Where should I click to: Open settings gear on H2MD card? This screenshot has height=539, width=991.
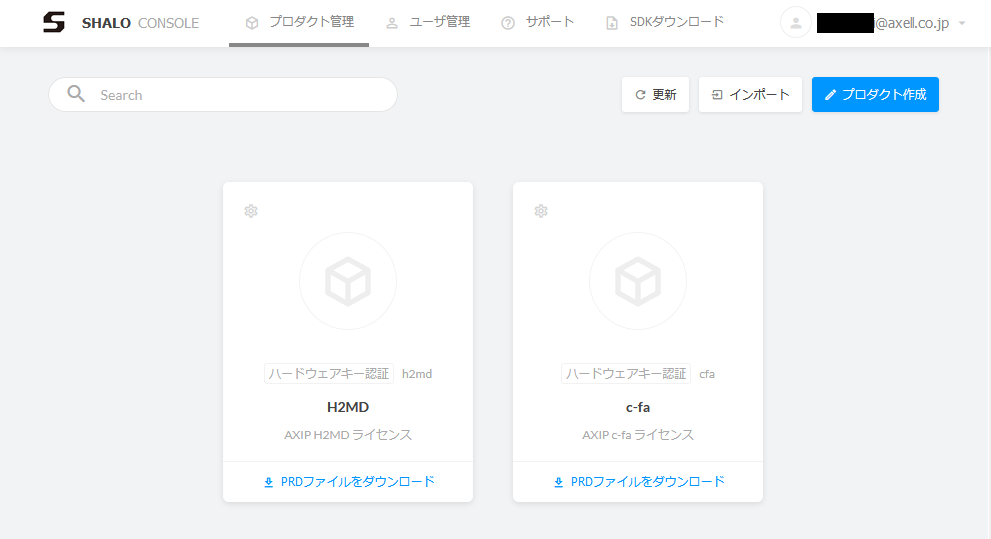point(251,211)
